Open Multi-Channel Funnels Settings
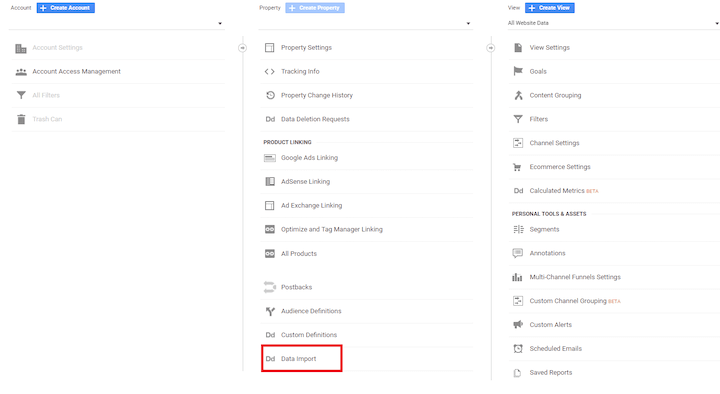This screenshot has width=720, height=394. 575,277
